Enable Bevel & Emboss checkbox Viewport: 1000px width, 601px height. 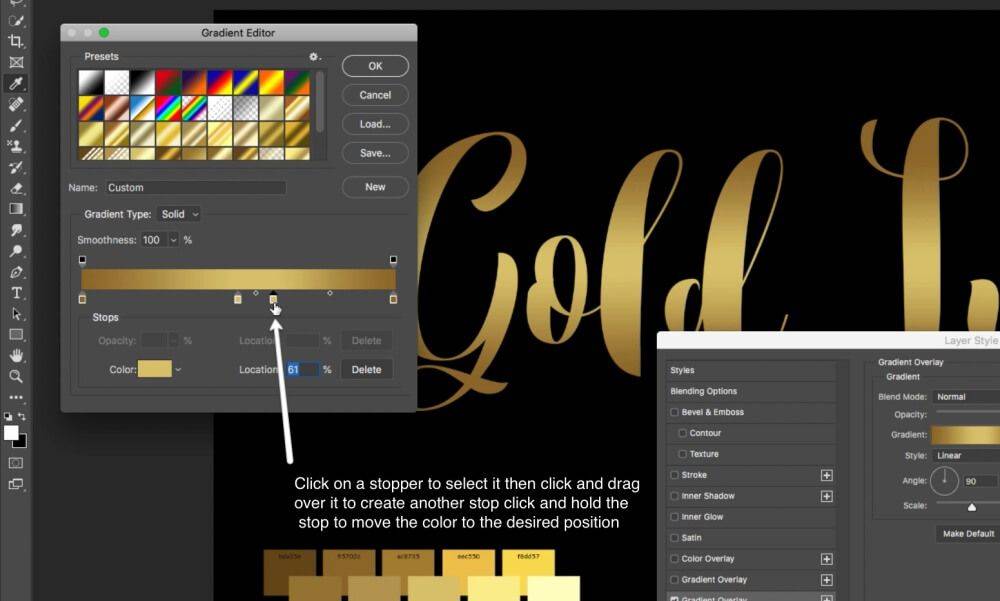coord(674,412)
